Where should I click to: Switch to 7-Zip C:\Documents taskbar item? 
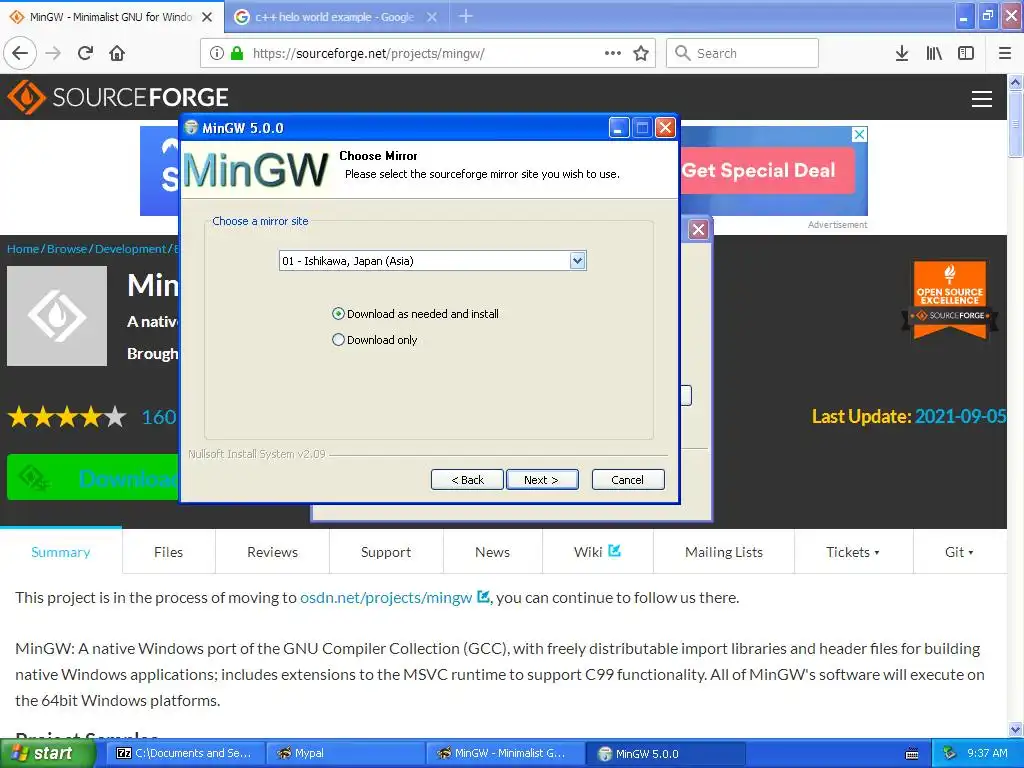point(185,754)
